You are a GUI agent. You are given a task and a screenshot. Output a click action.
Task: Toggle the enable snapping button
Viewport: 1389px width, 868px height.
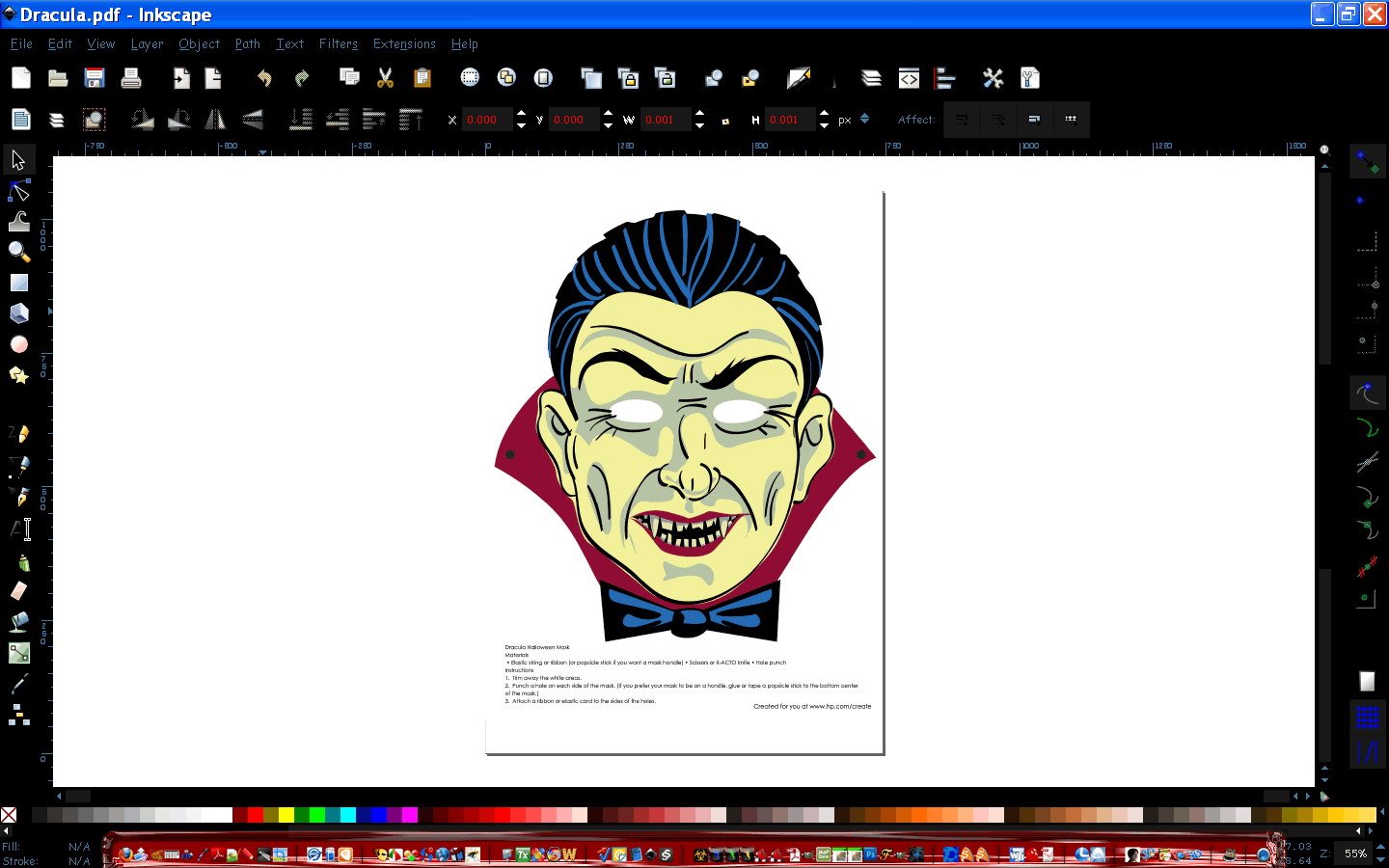click(1367, 161)
